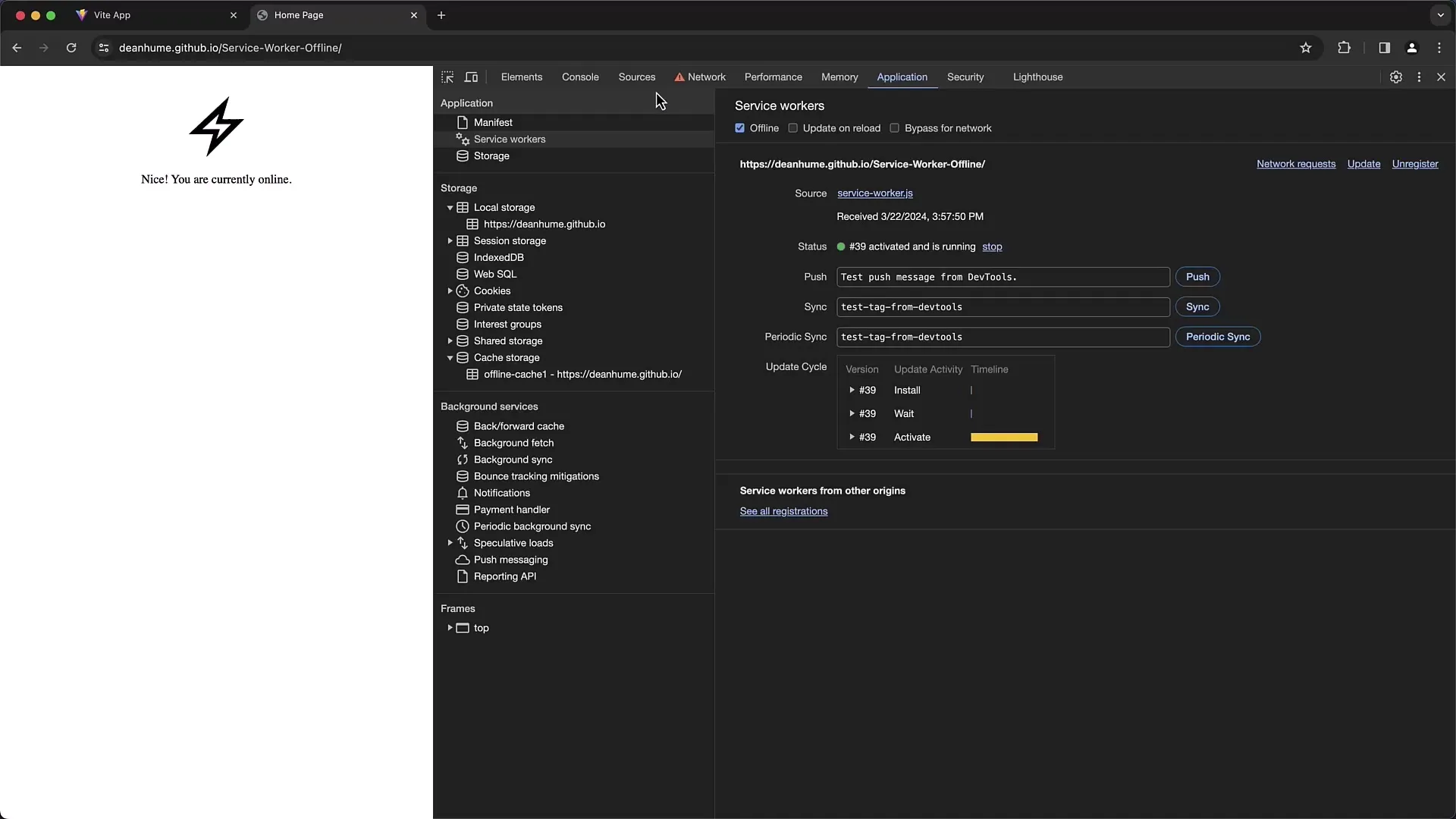Click the Lighthouse panel icon
1456x819 pixels.
(1038, 77)
